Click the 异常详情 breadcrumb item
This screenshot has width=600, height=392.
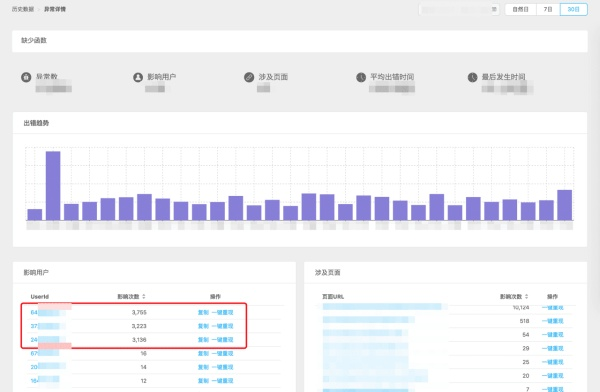pos(55,9)
